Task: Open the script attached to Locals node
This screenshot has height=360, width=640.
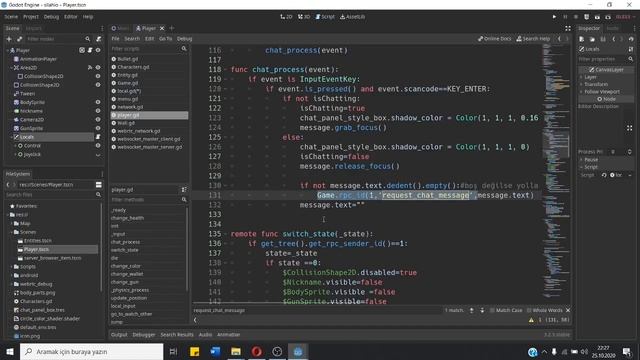Action: tap(98, 137)
